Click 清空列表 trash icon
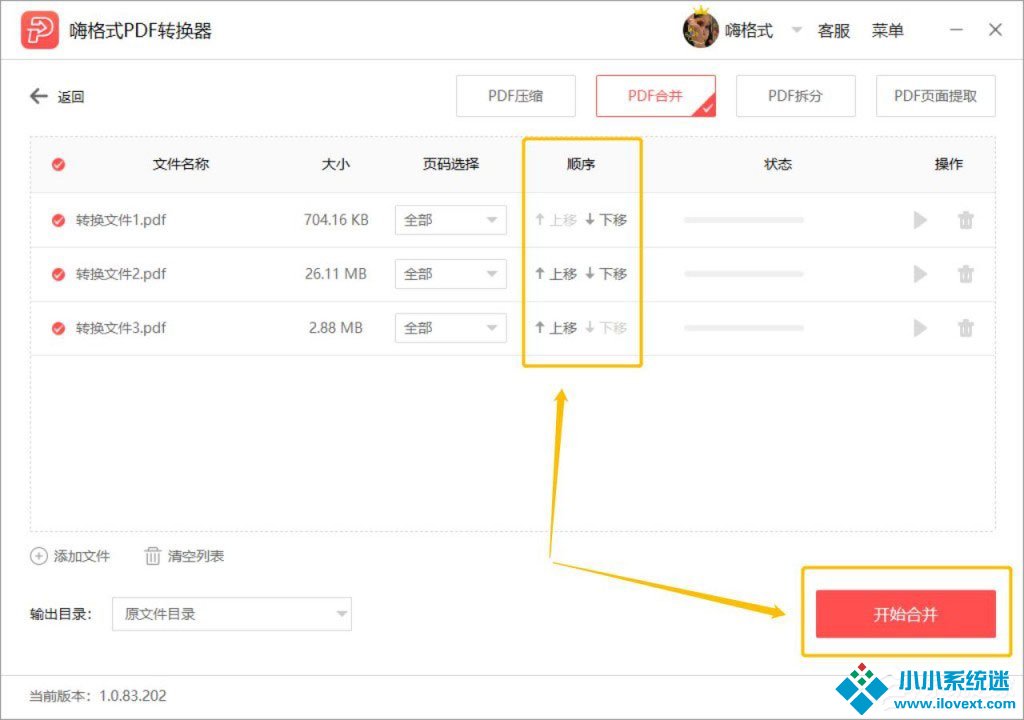The width and height of the screenshot is (1024, 720). 153,556
